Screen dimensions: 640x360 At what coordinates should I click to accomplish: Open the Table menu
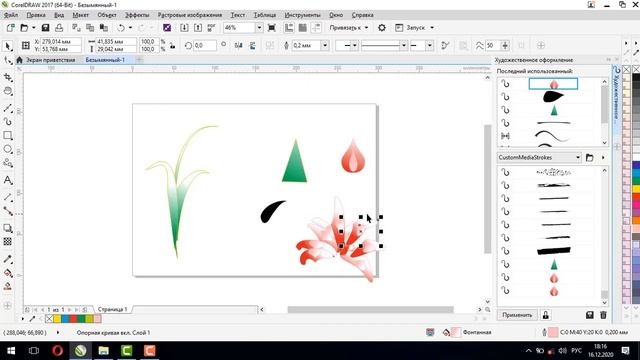[x=264, y=15]
